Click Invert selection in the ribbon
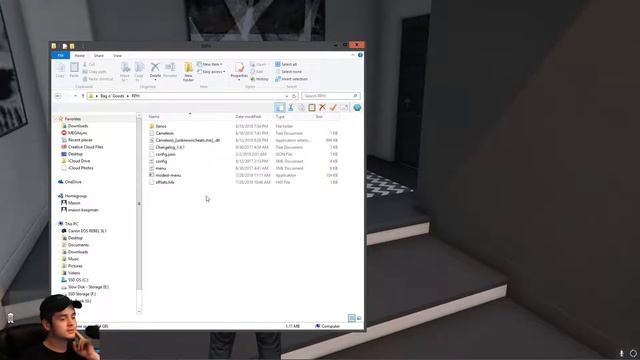 tap(291, 79)
